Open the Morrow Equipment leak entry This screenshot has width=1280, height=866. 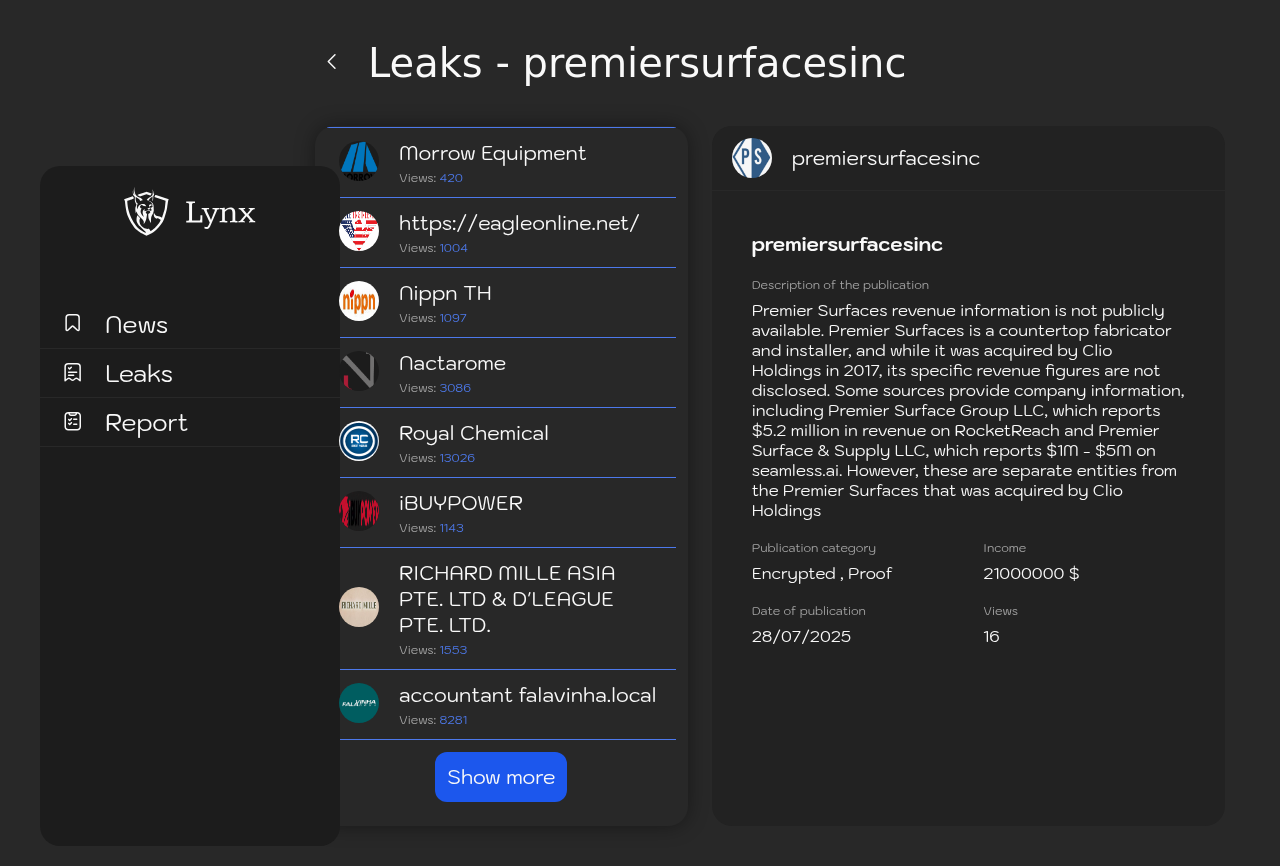coord(501,163)
